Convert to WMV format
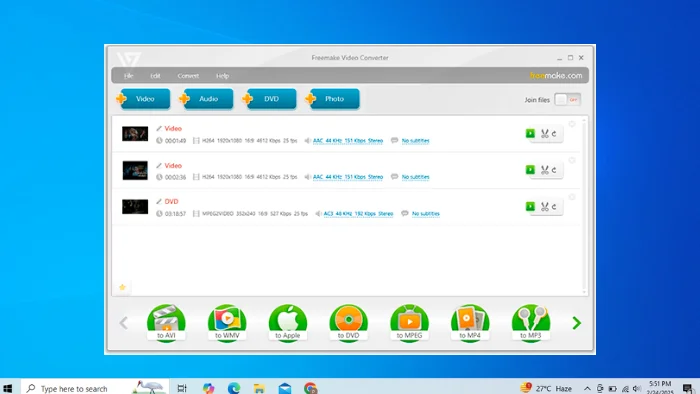This screenshot has height=394, width=700. click(x=227, y=323)
